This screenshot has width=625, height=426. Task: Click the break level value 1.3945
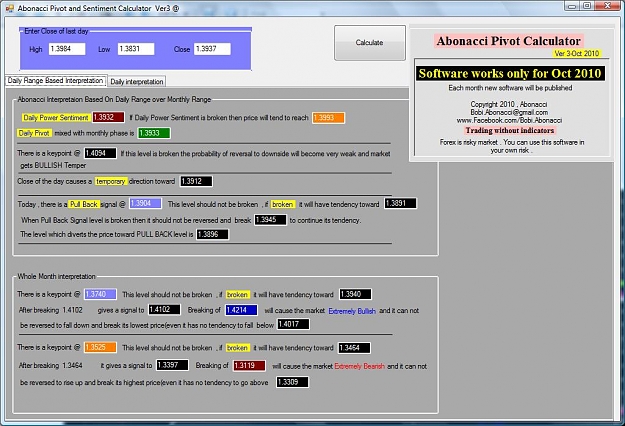point(271,220)
